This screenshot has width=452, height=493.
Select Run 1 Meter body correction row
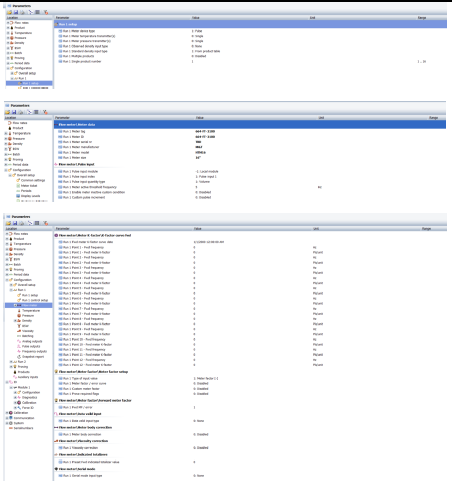click(x=250, y=435)
